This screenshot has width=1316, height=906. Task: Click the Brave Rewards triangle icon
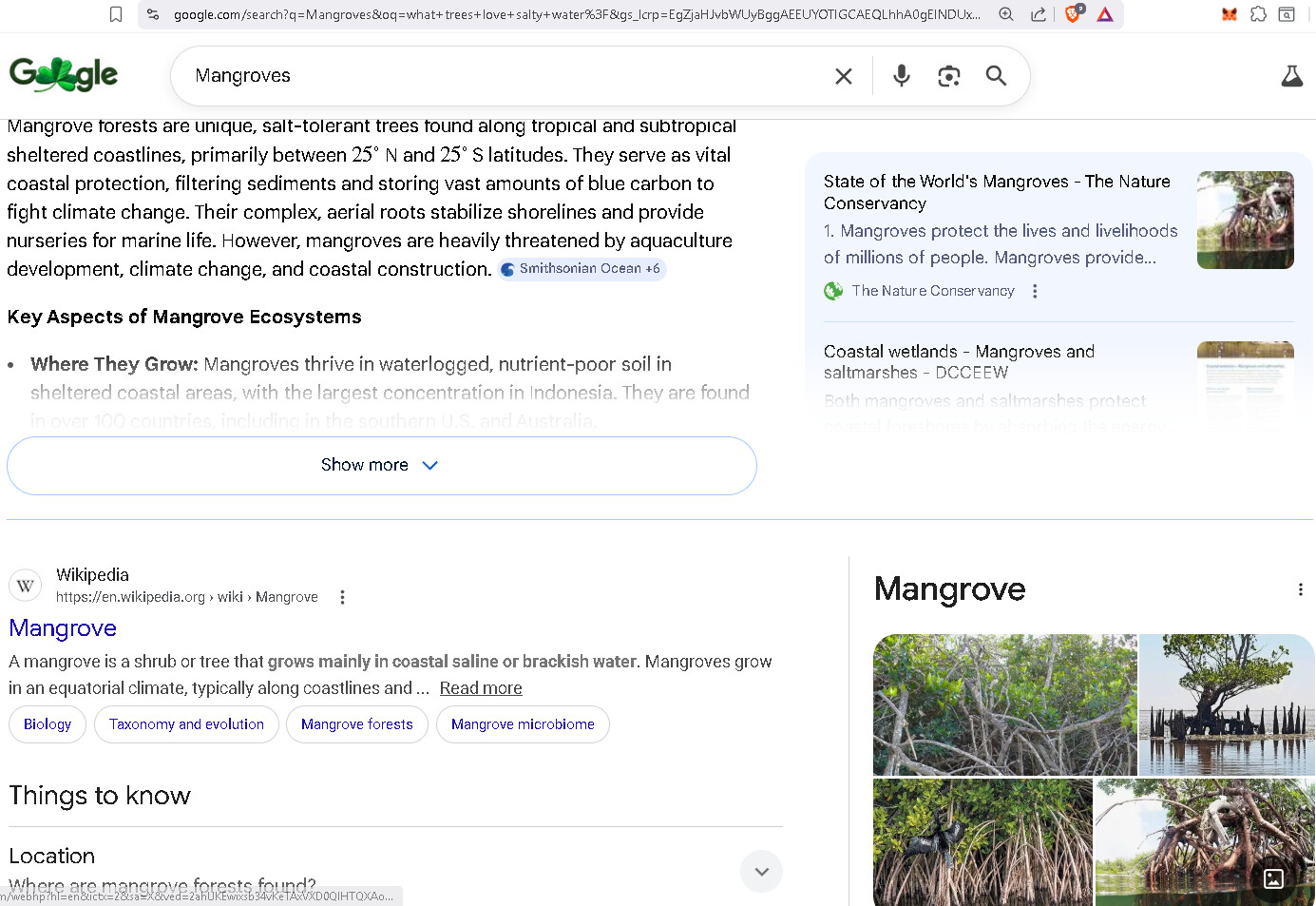coord(1105,14)
